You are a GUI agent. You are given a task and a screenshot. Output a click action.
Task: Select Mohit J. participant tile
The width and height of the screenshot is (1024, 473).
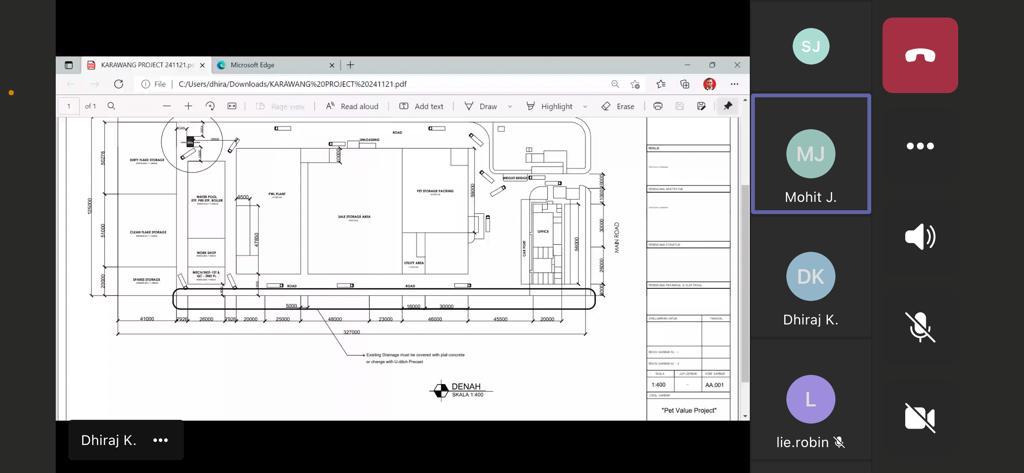point(810,154)
